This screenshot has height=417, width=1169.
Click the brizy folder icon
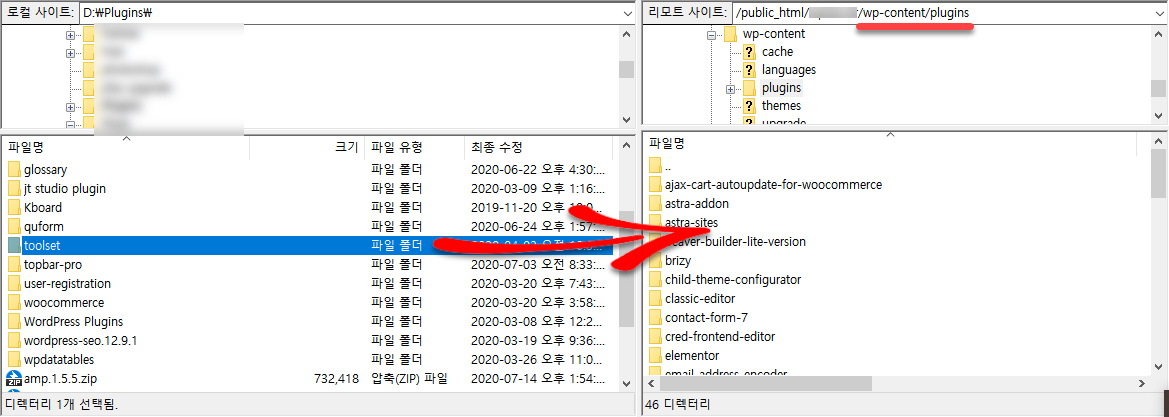click(x=655, y=260)
